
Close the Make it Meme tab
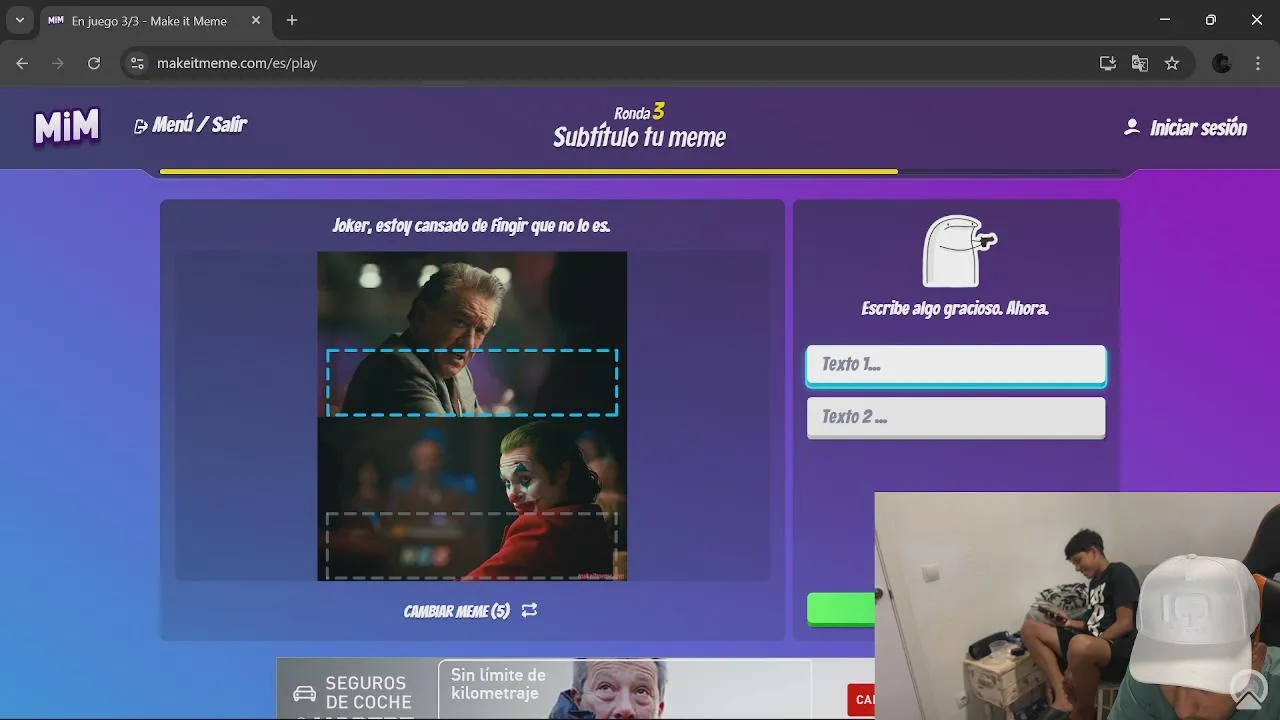(x=256, y=20)
